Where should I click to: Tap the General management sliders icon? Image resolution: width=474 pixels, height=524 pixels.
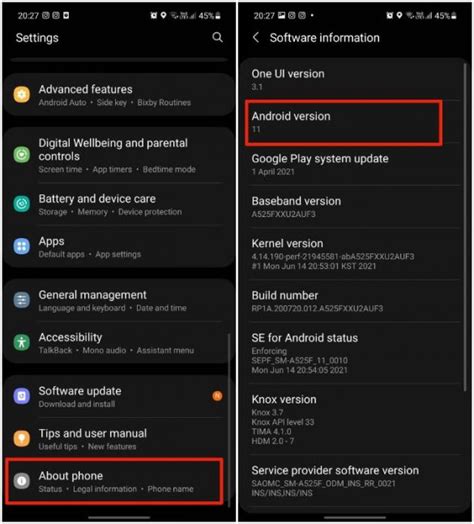tap(22, 300)
